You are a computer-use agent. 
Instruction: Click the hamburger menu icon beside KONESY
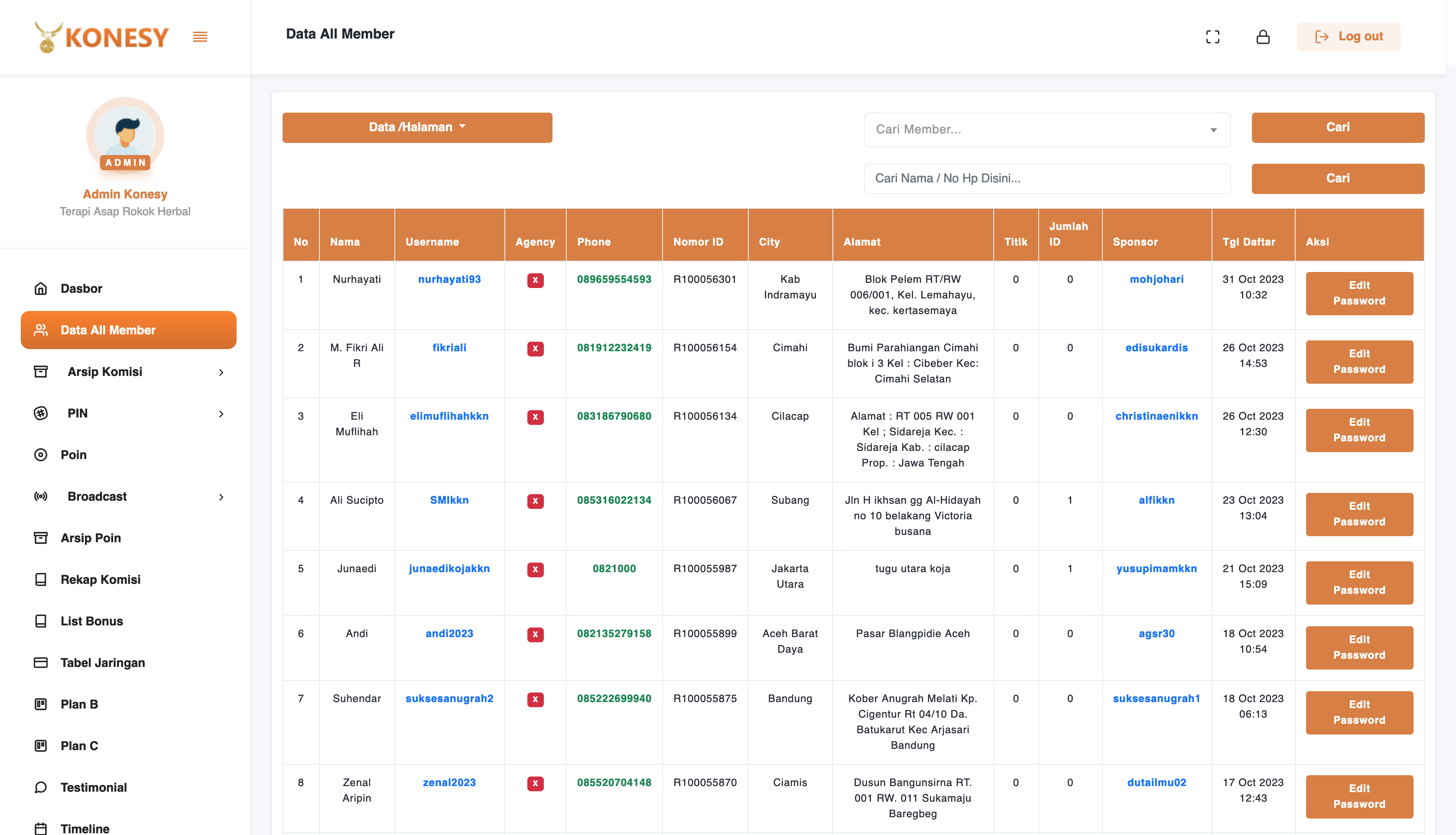coord(200,37)
